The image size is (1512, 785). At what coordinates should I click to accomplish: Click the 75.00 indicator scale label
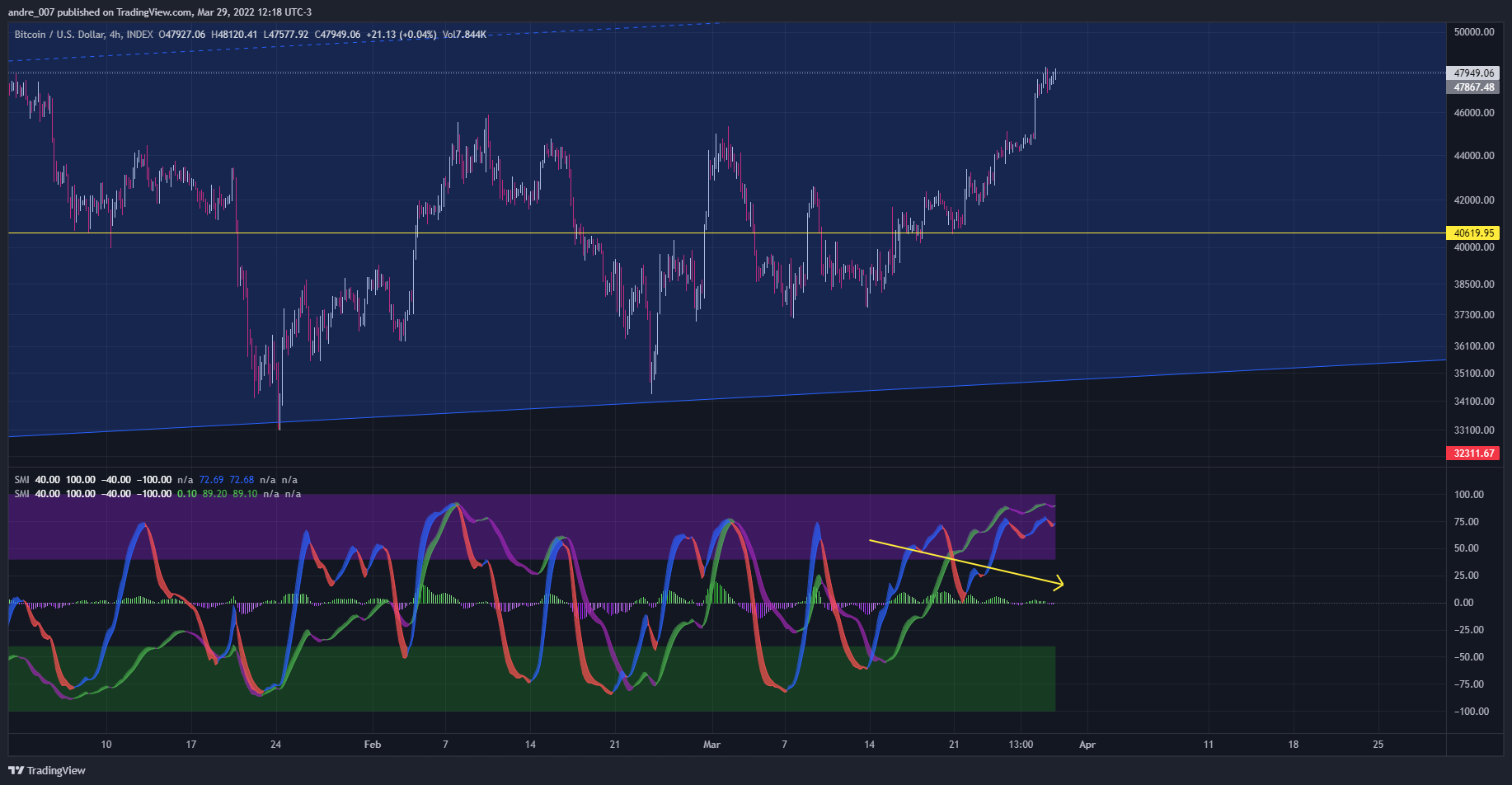coord(1467,522)
